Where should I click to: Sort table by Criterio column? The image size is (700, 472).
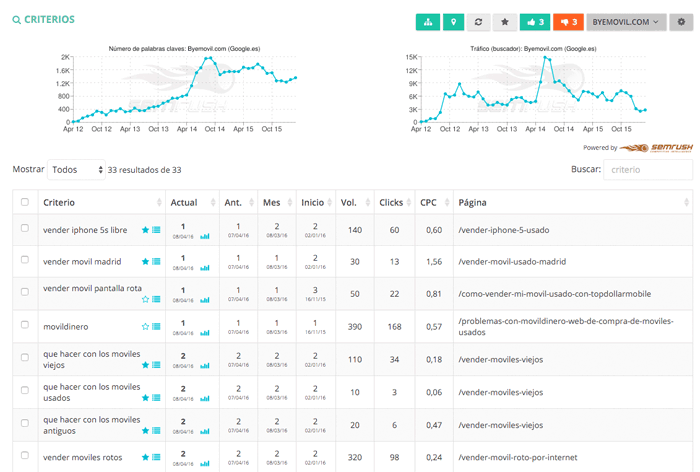102,202
